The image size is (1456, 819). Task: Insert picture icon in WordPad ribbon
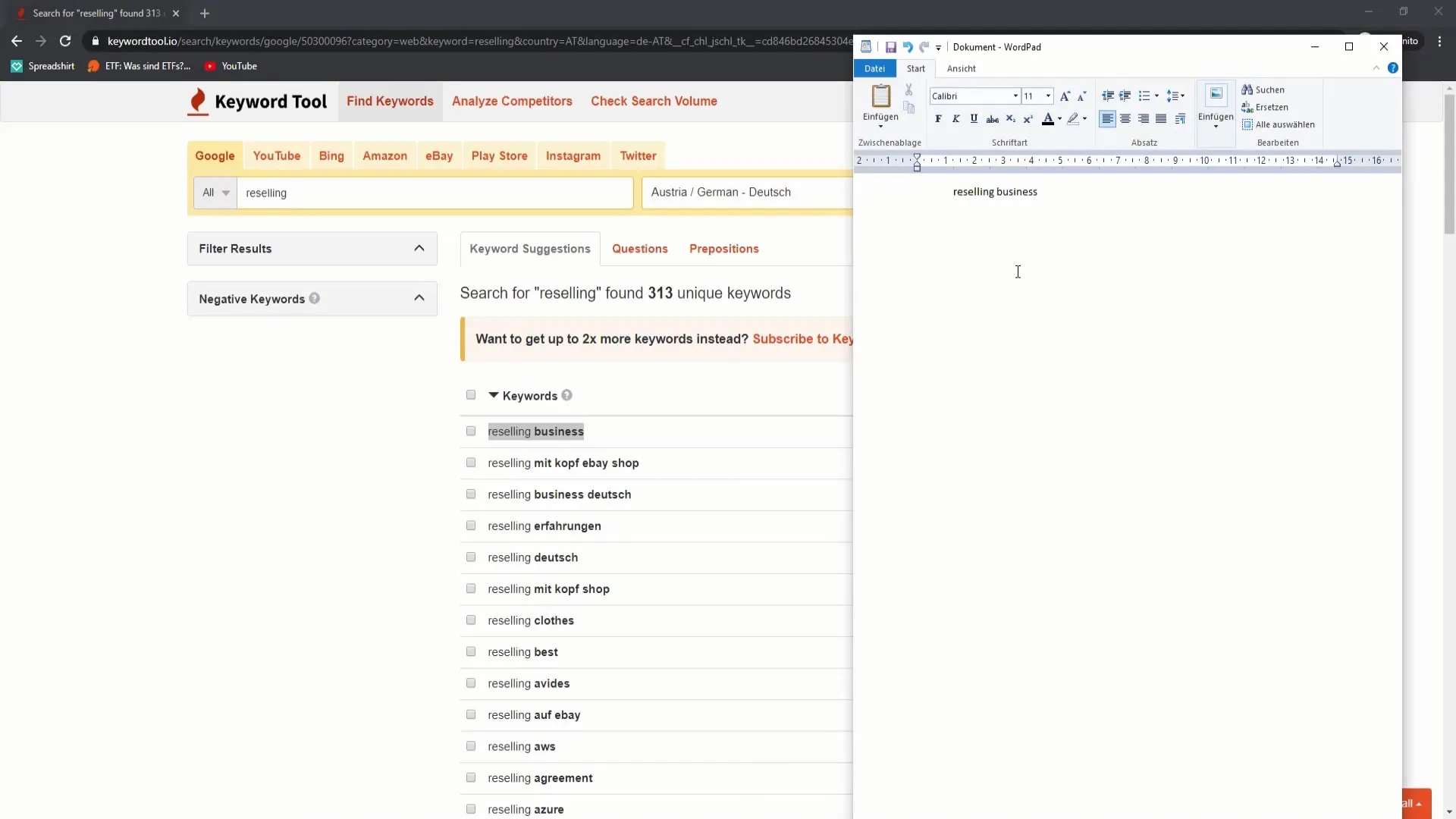[1216, 94]
